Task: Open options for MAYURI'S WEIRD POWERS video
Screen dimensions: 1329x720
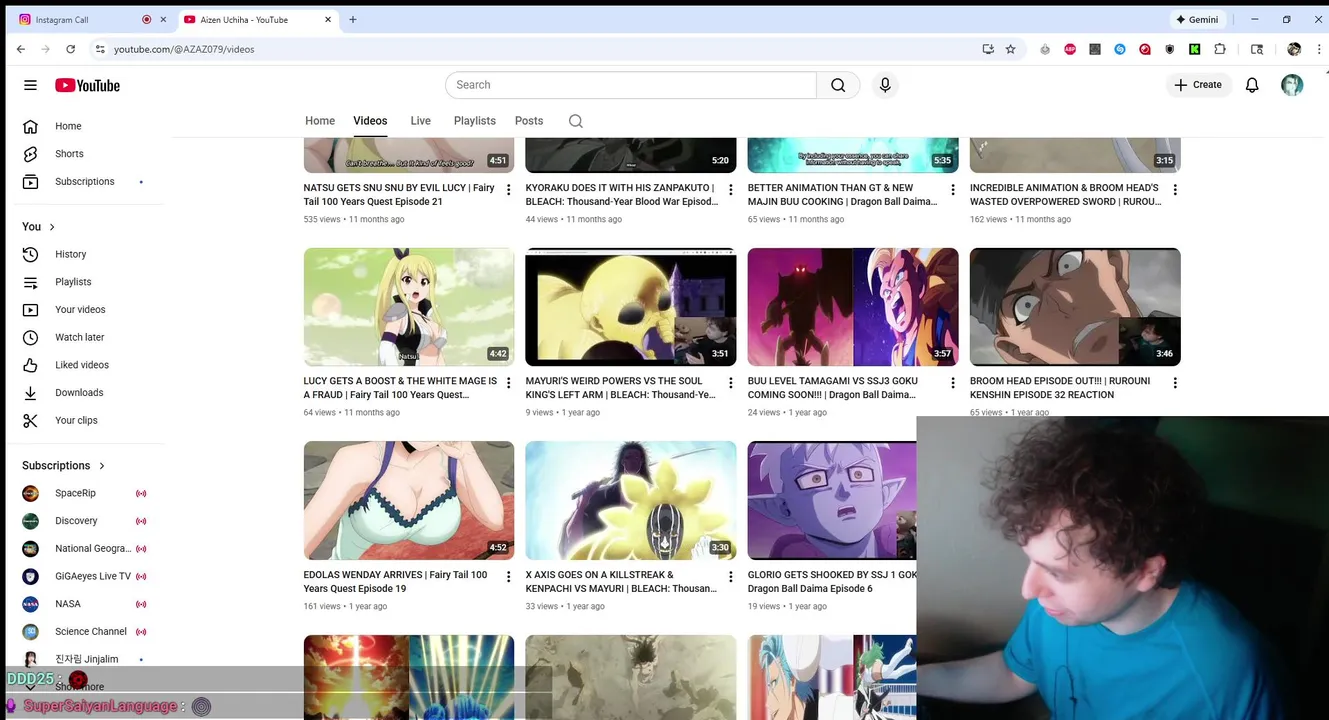Action: click(x=730, y=383)
